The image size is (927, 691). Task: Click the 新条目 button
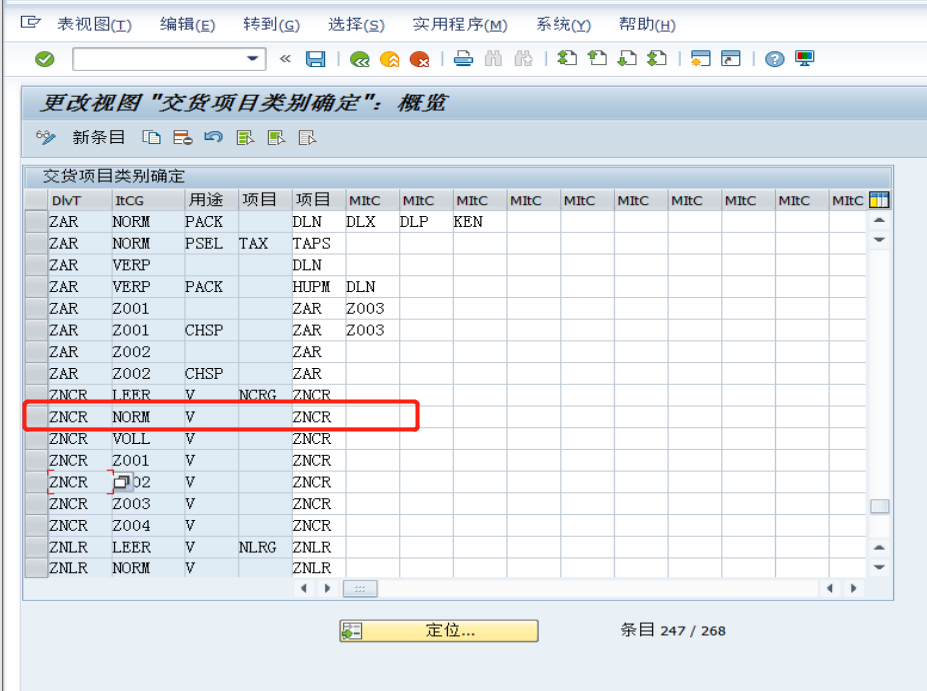pos(98,138)
